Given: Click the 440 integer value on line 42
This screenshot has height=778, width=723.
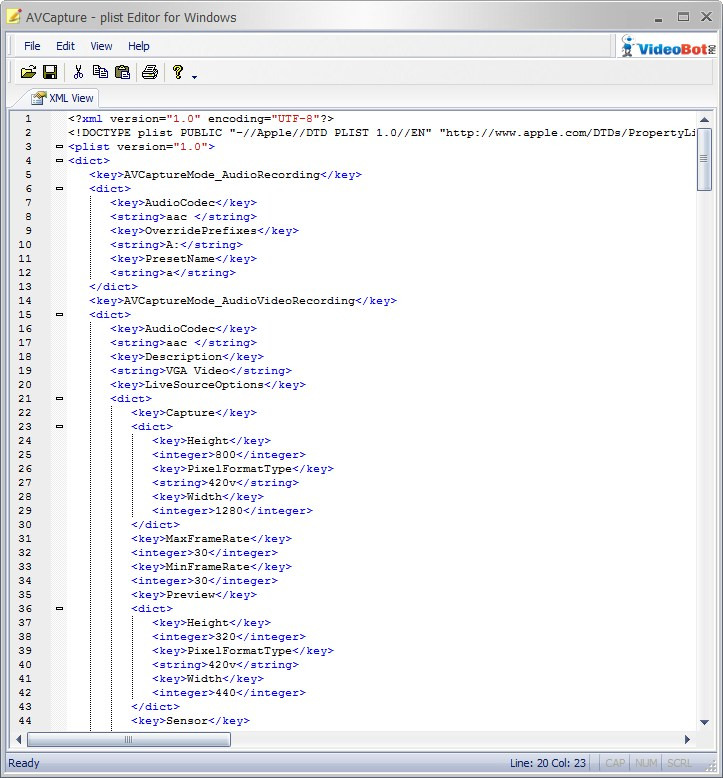Looking at the screenshot, I should coord(226,693).
